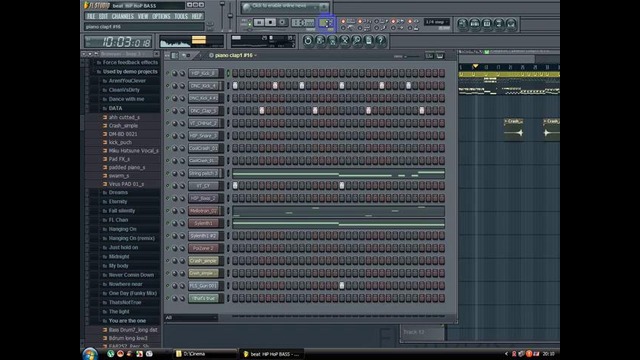Open the CHANNELS menu

pyautogui.click(x=122, y=16)
